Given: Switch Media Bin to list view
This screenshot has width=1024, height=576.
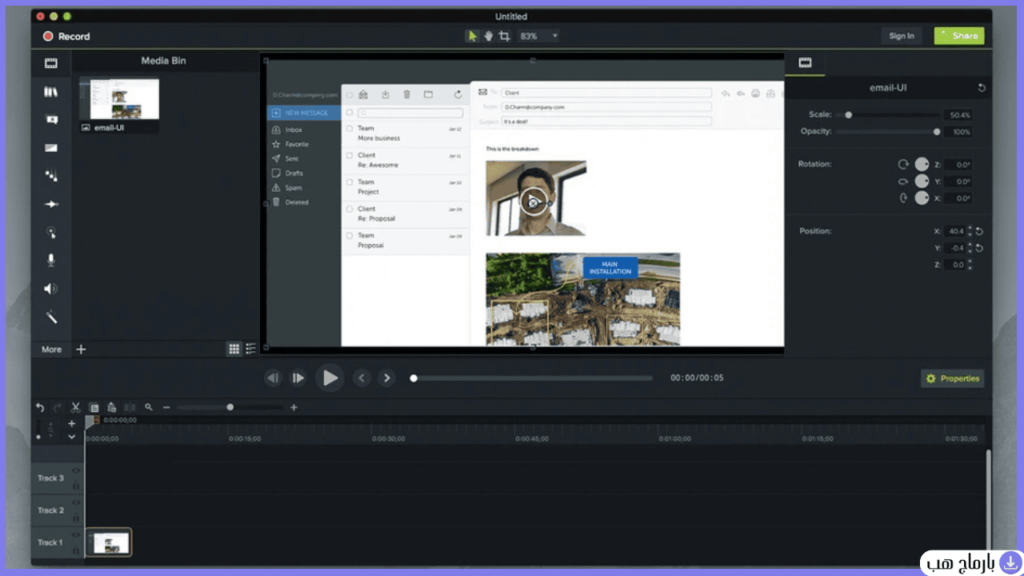Looking at the screenshot, I should (251, 349).
